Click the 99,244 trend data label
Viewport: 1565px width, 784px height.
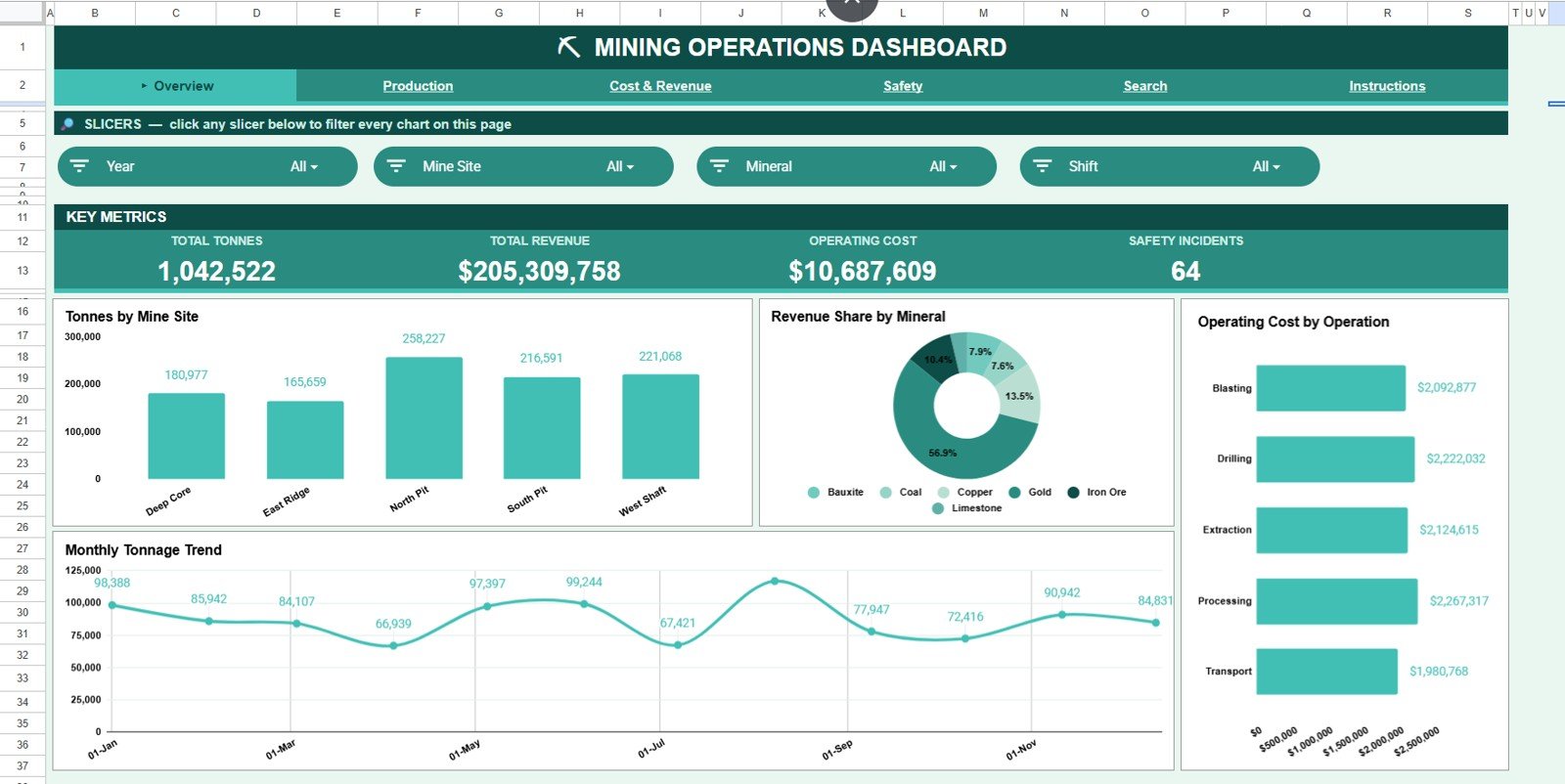tap(584, 582)
